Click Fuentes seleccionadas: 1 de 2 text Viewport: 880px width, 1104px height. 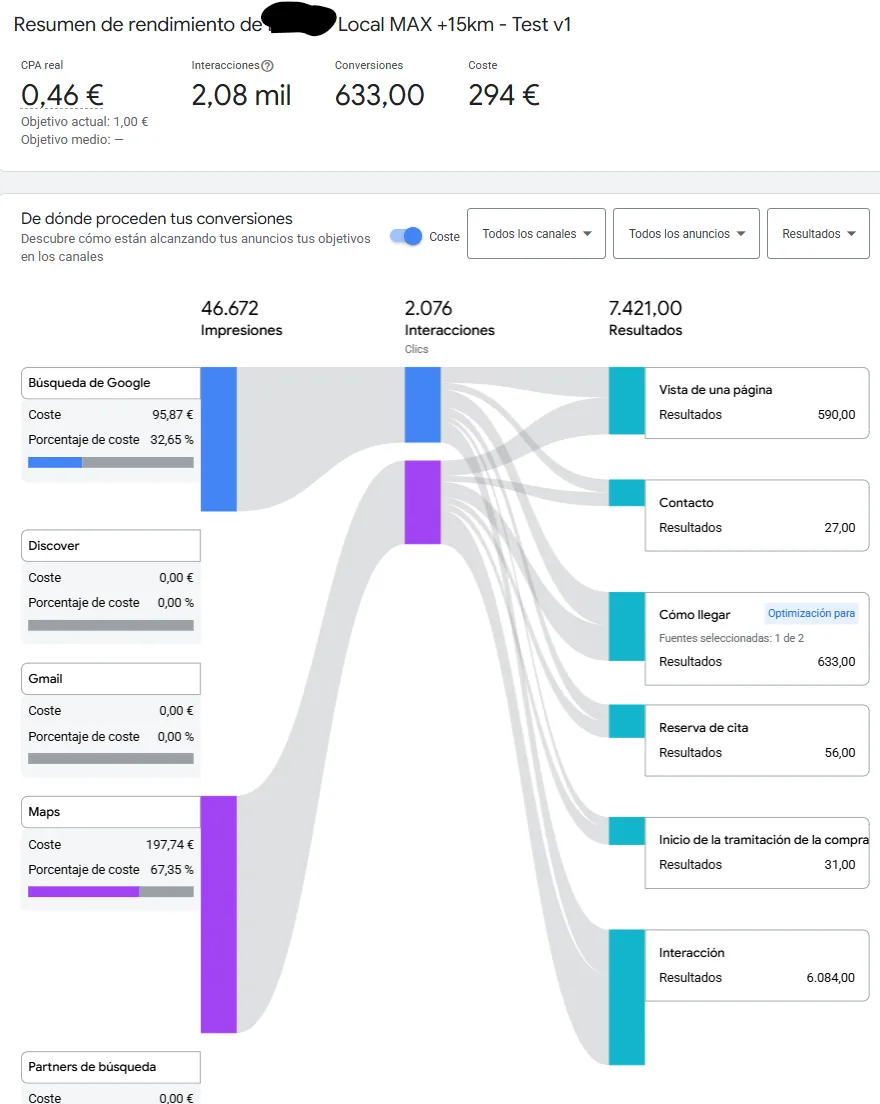coord(731,638)
